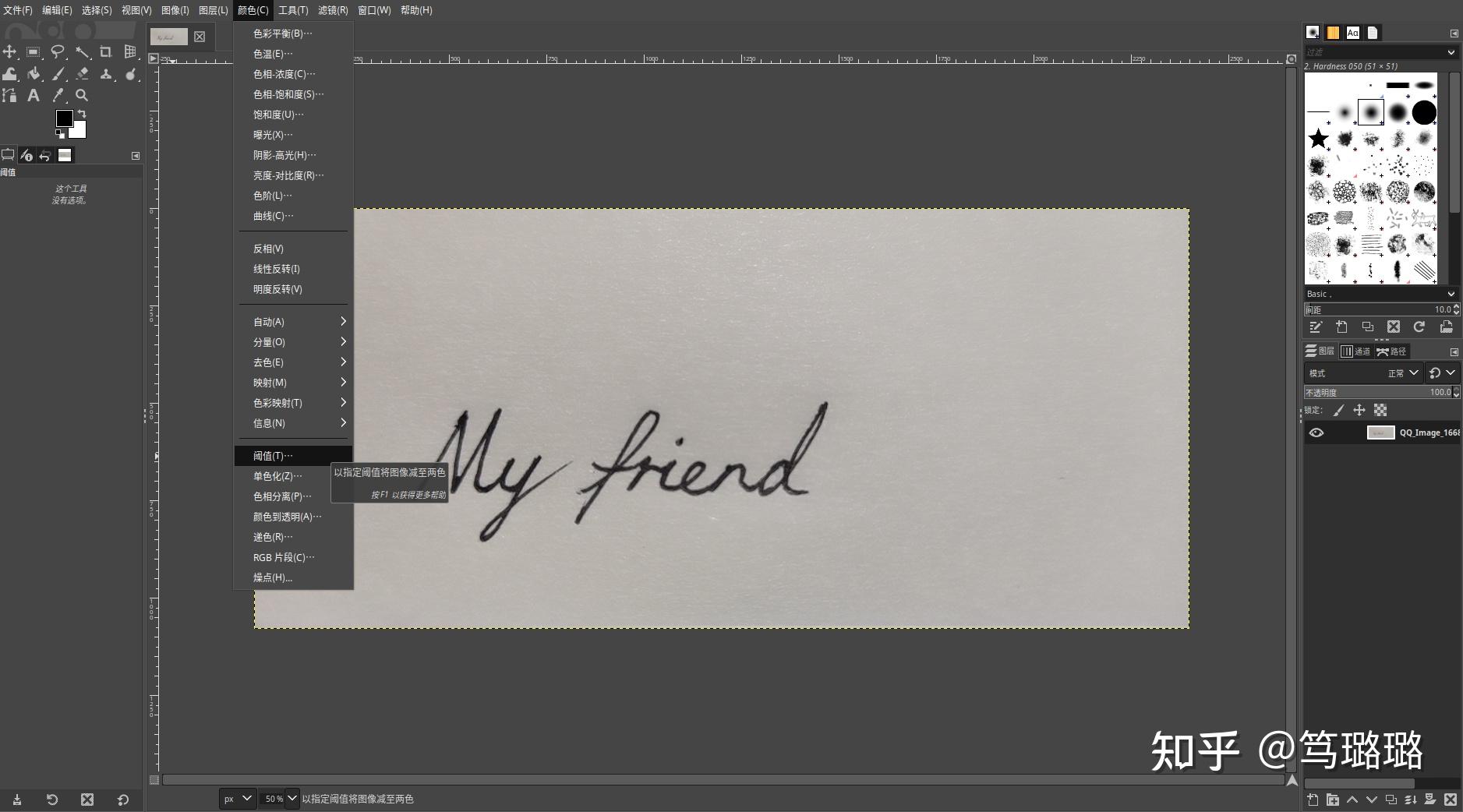Image resolution: width=1463 pixels, height=812 pixels.
Task: Open the layer mode 正常 dropdown
Action: [x=1364, y=373]
